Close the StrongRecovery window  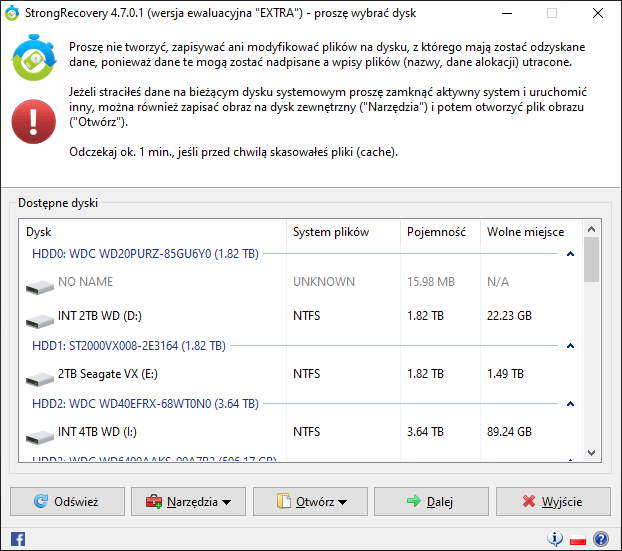tap(598, 13)
